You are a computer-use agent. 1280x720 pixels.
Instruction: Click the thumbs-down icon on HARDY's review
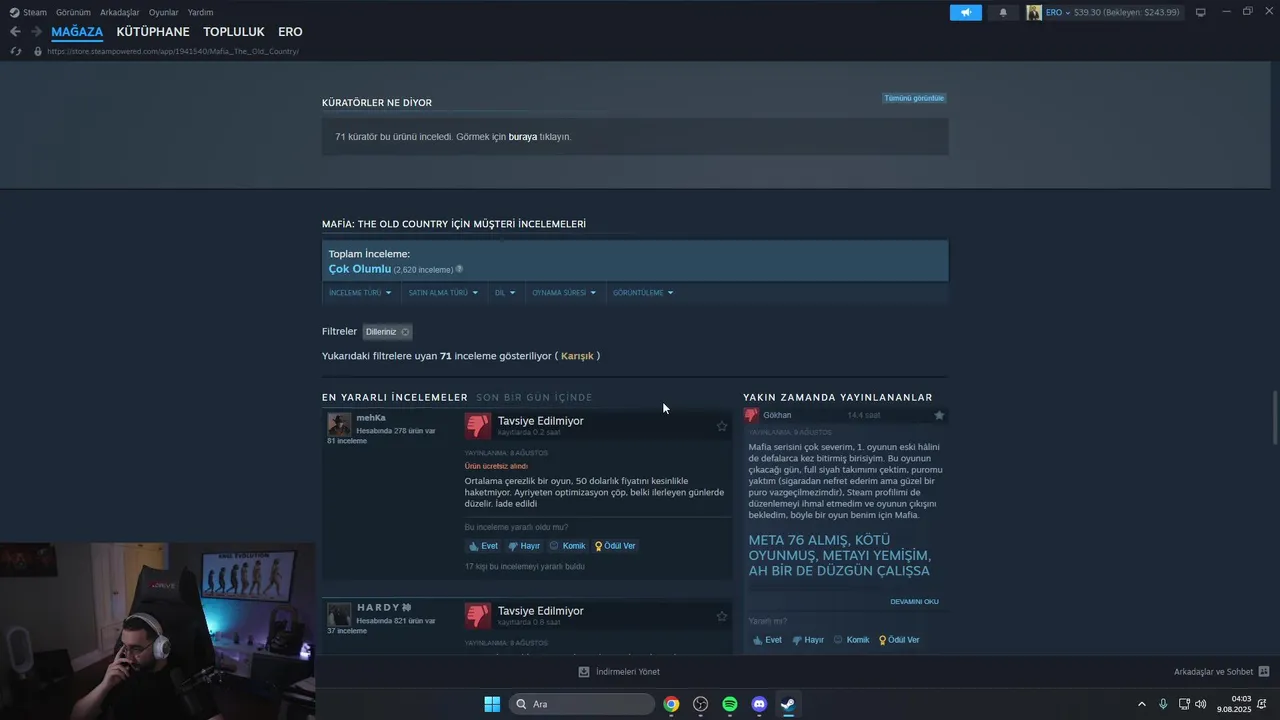pos(477,616)
